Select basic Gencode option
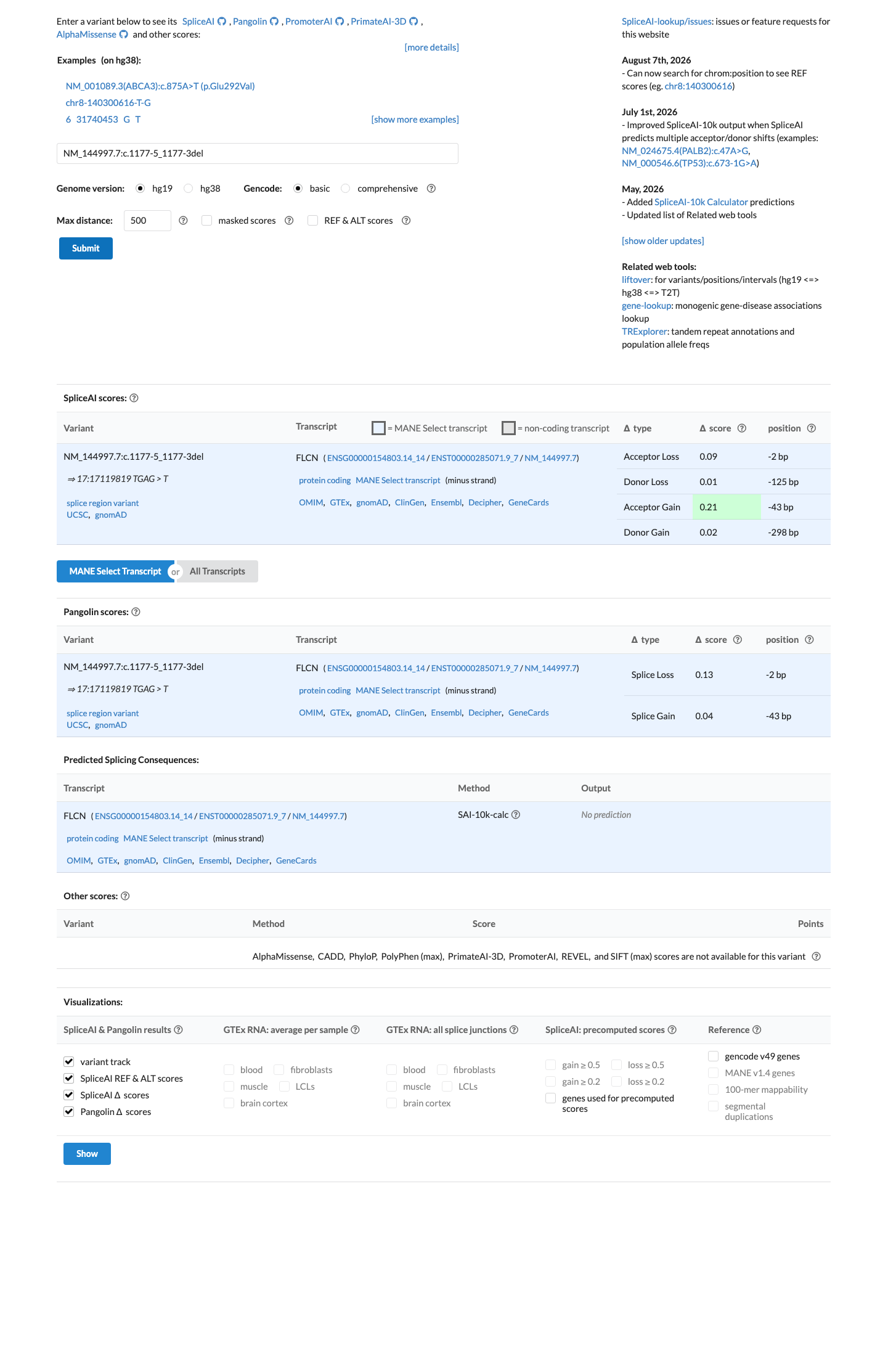The width and height of the screenshot is (896, 1356). (298, 189)
